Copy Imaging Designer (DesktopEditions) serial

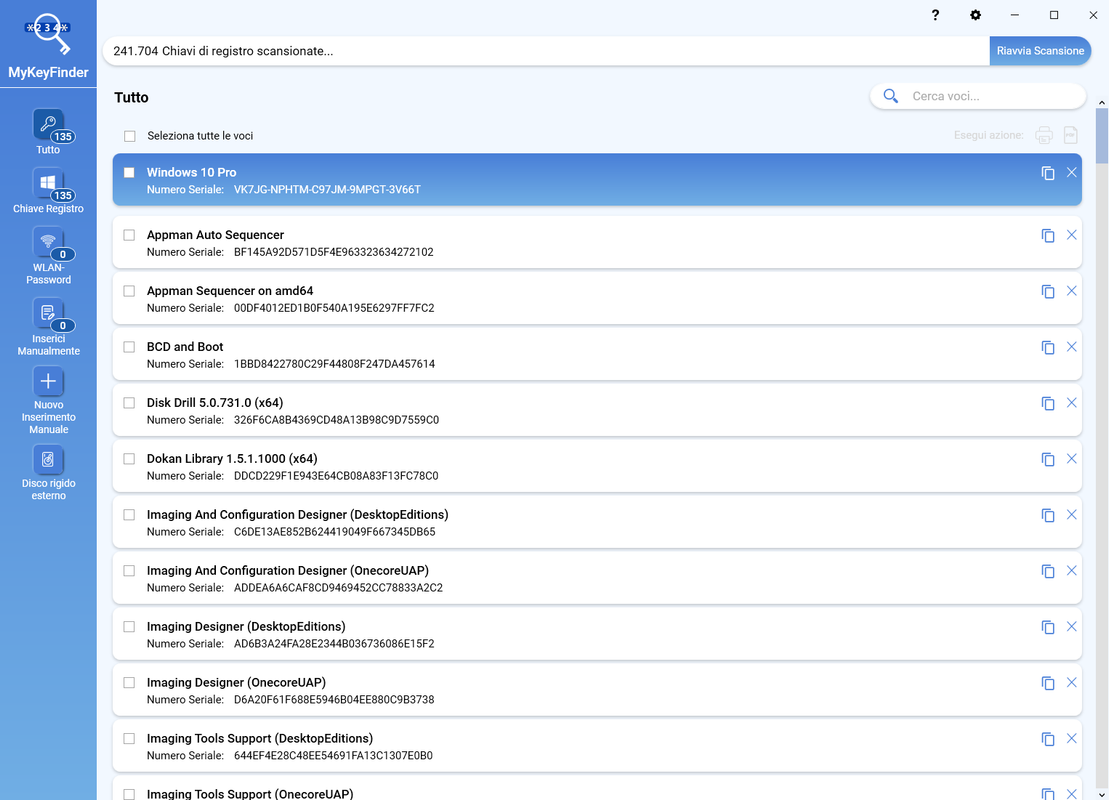1047,627
